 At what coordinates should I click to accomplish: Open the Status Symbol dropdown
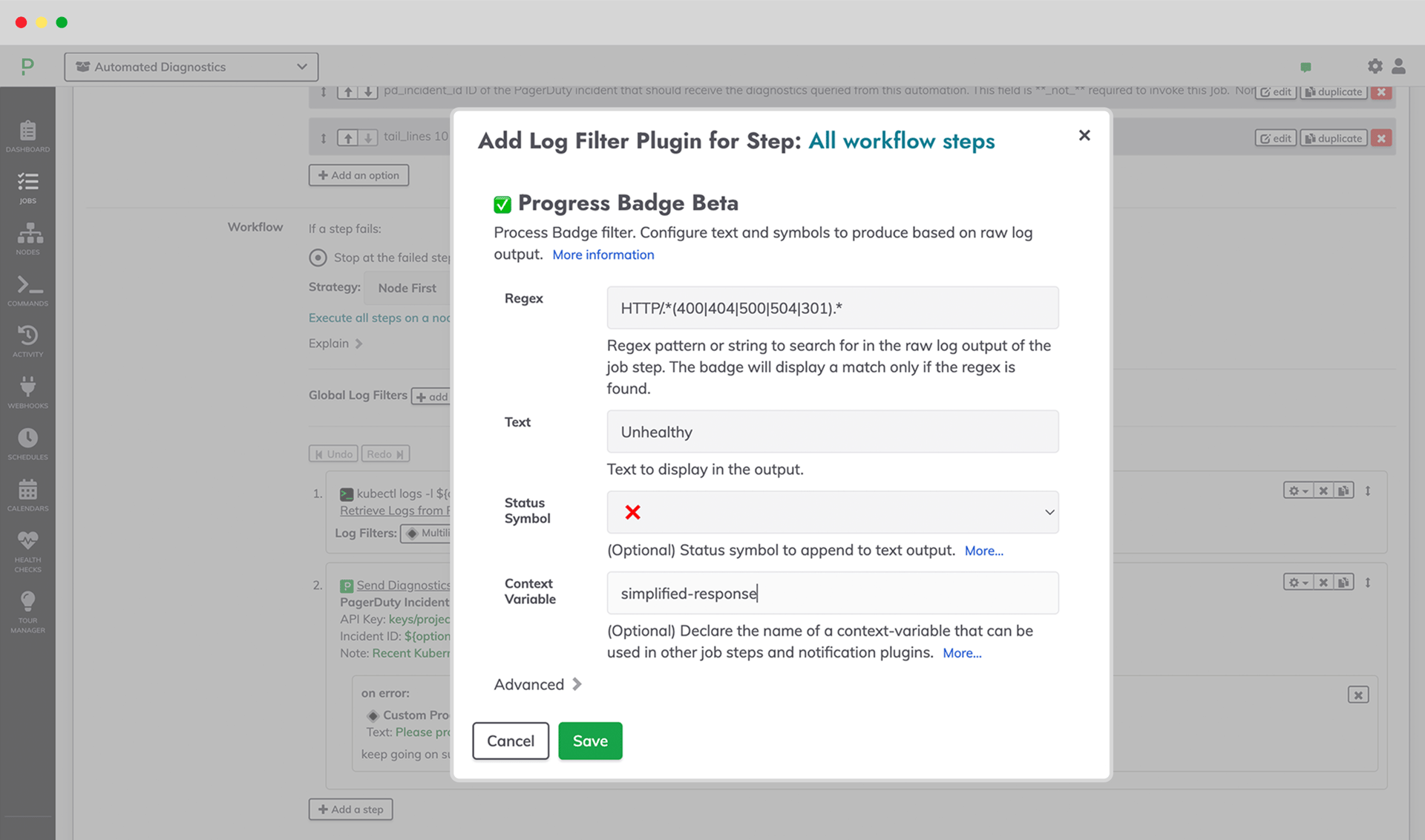coord(832,512)
